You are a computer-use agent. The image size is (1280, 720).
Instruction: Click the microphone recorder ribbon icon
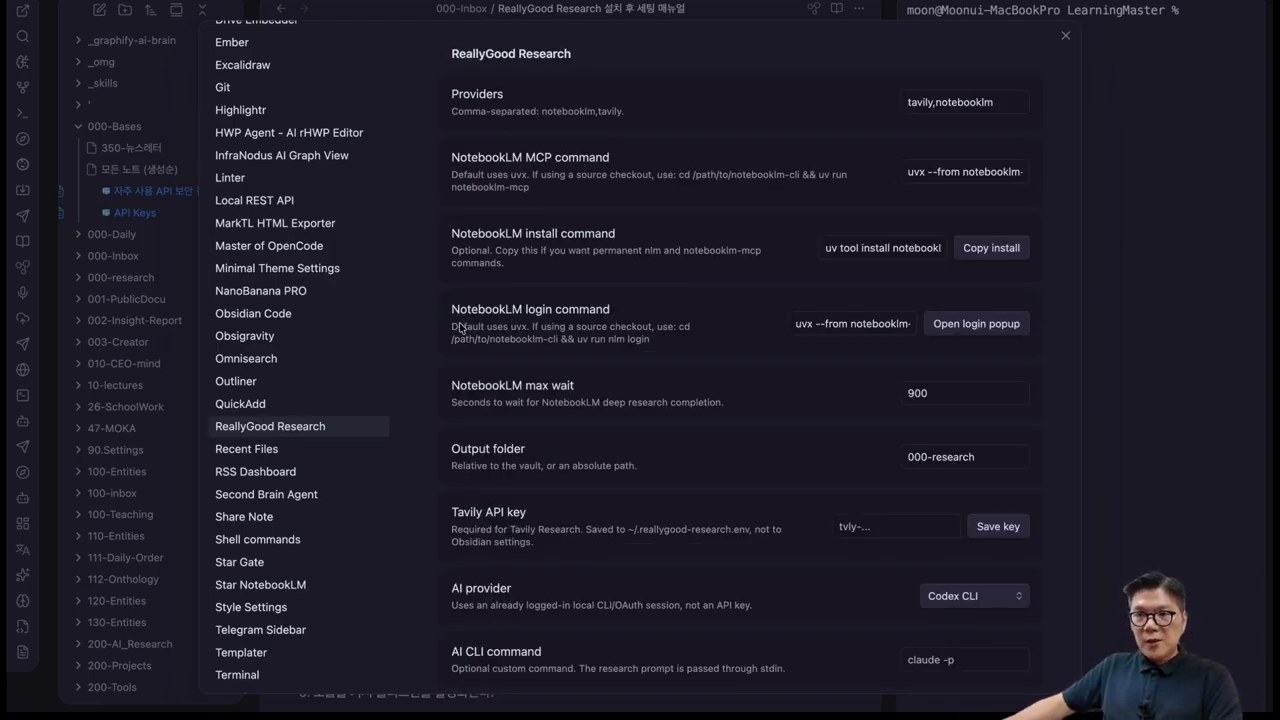[x=23, y=293]
